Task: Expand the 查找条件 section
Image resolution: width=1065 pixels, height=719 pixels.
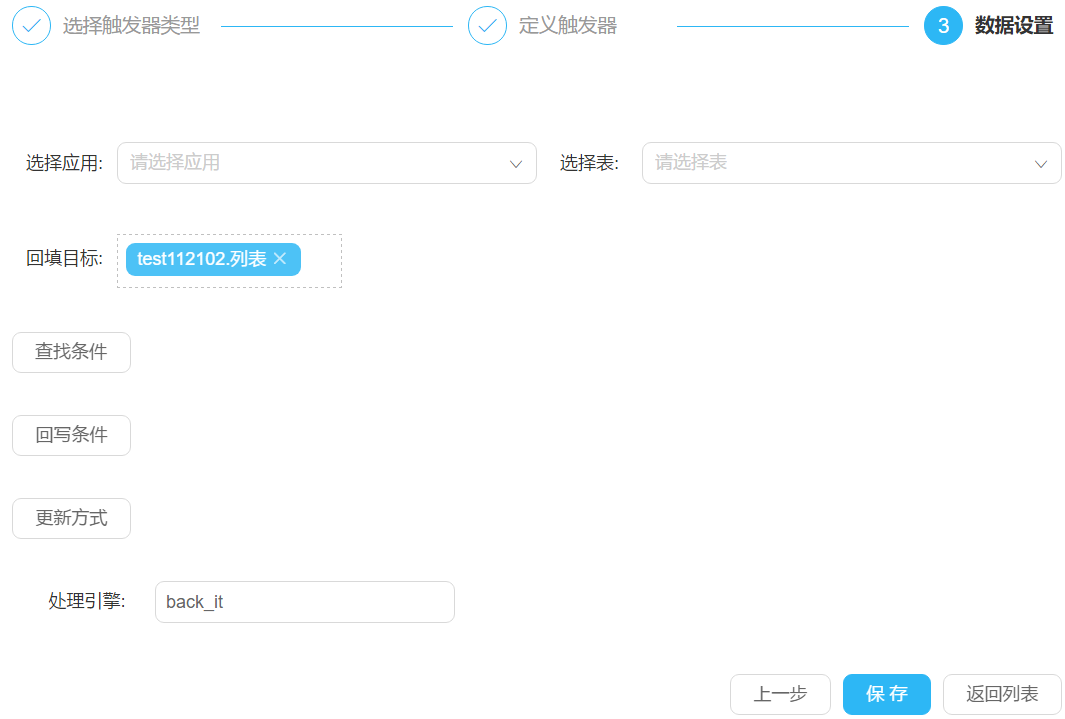Action: coord(71,352)
